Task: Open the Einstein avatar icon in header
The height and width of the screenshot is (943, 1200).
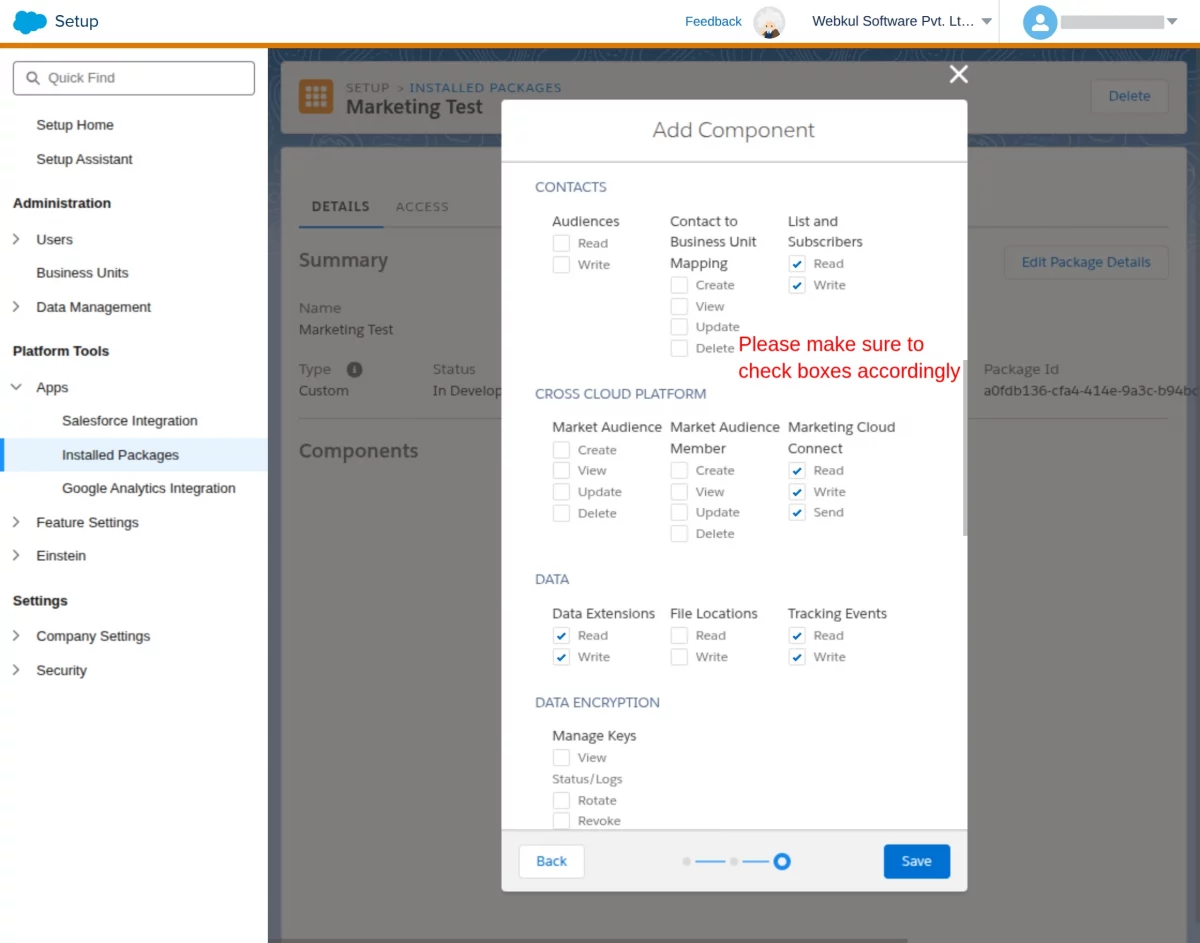Action: click(x=769, y=22)
